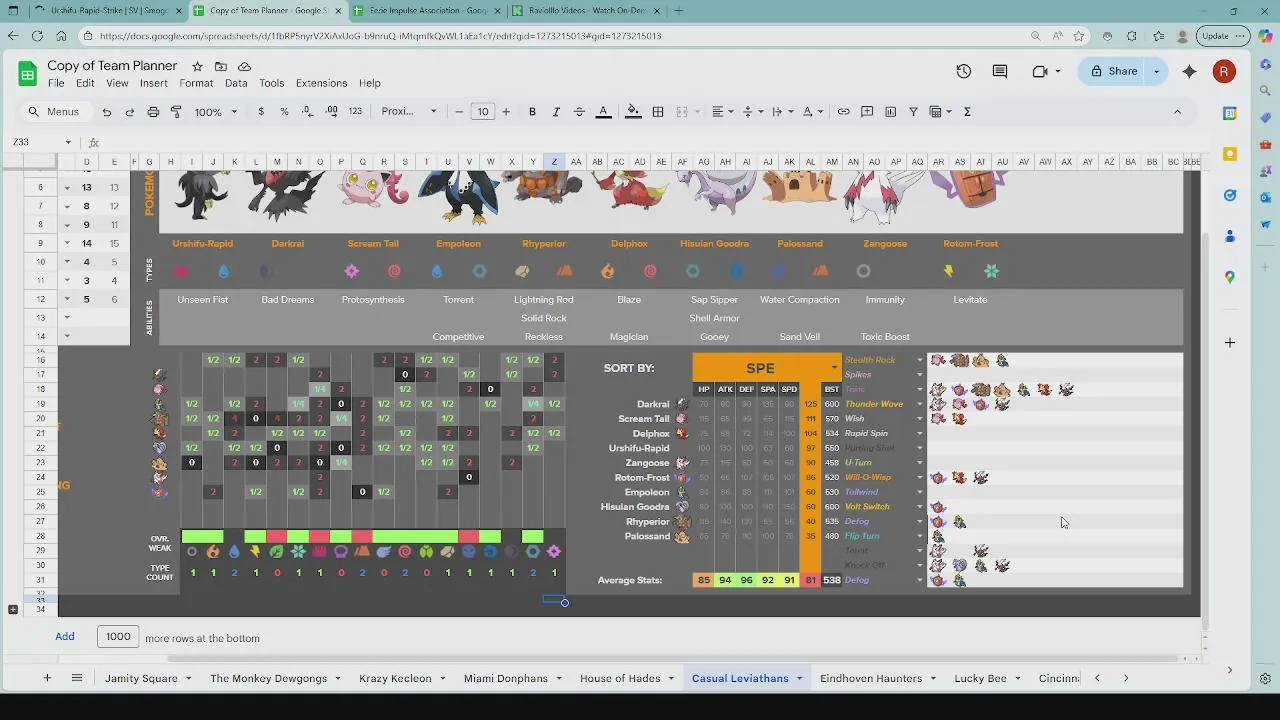This screenshot has width=1280, height=720.
Task: Add a new sheet with plus icon
Action: pyautogui.click(x=46, y=678)
